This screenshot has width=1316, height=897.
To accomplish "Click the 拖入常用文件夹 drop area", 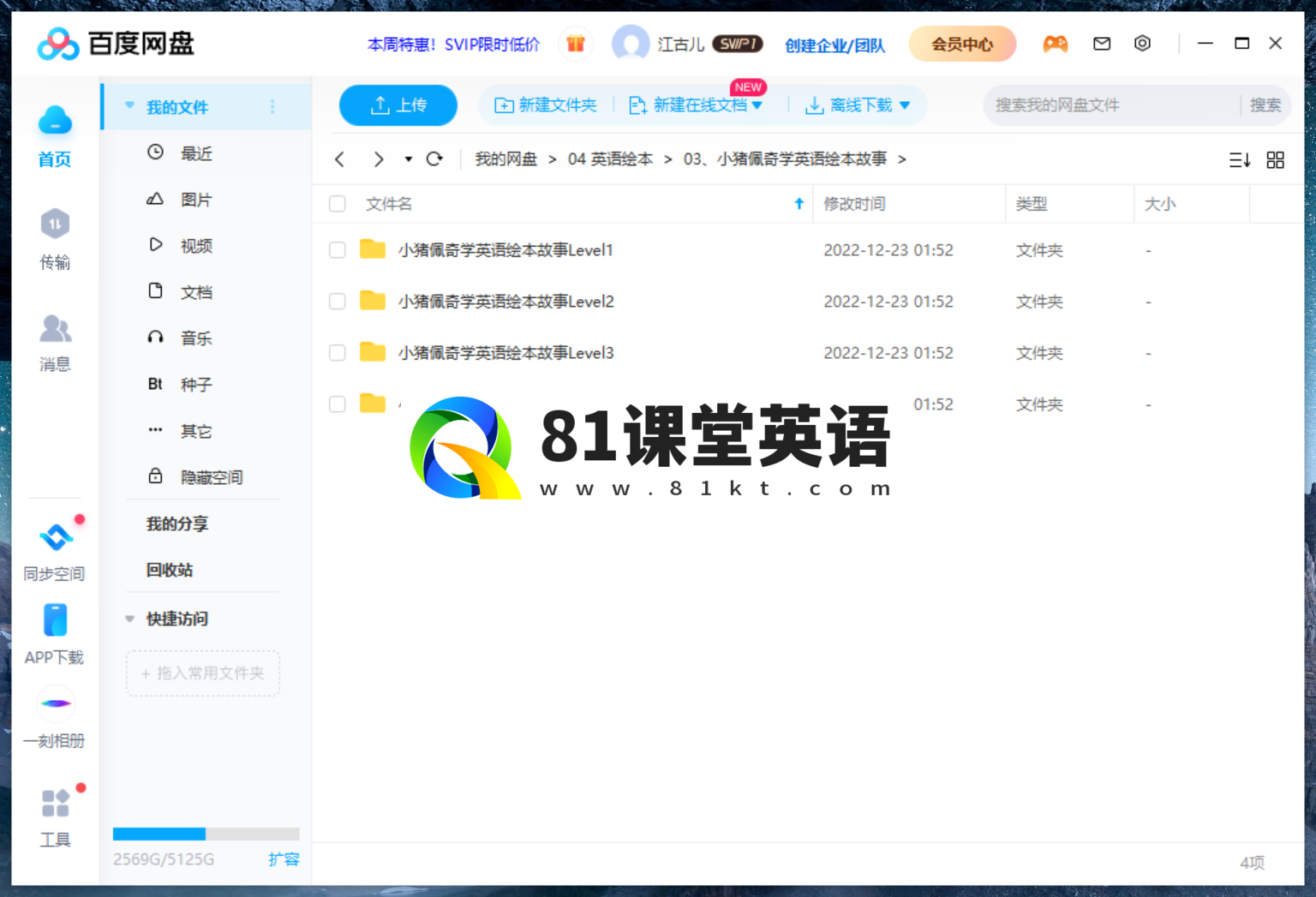I will (203, 673).
